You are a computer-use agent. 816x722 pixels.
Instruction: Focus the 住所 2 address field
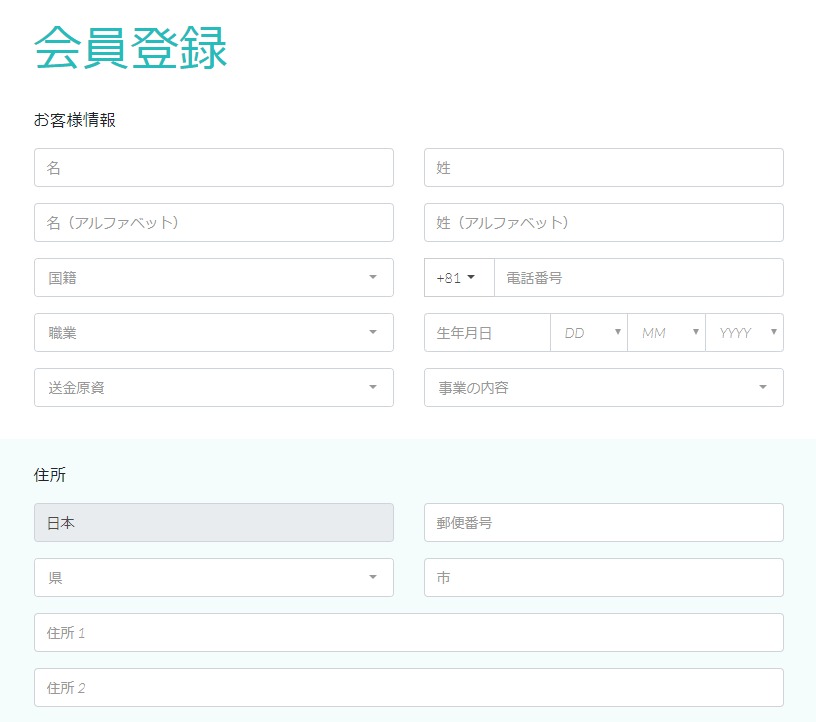click(x=408, y=688)
